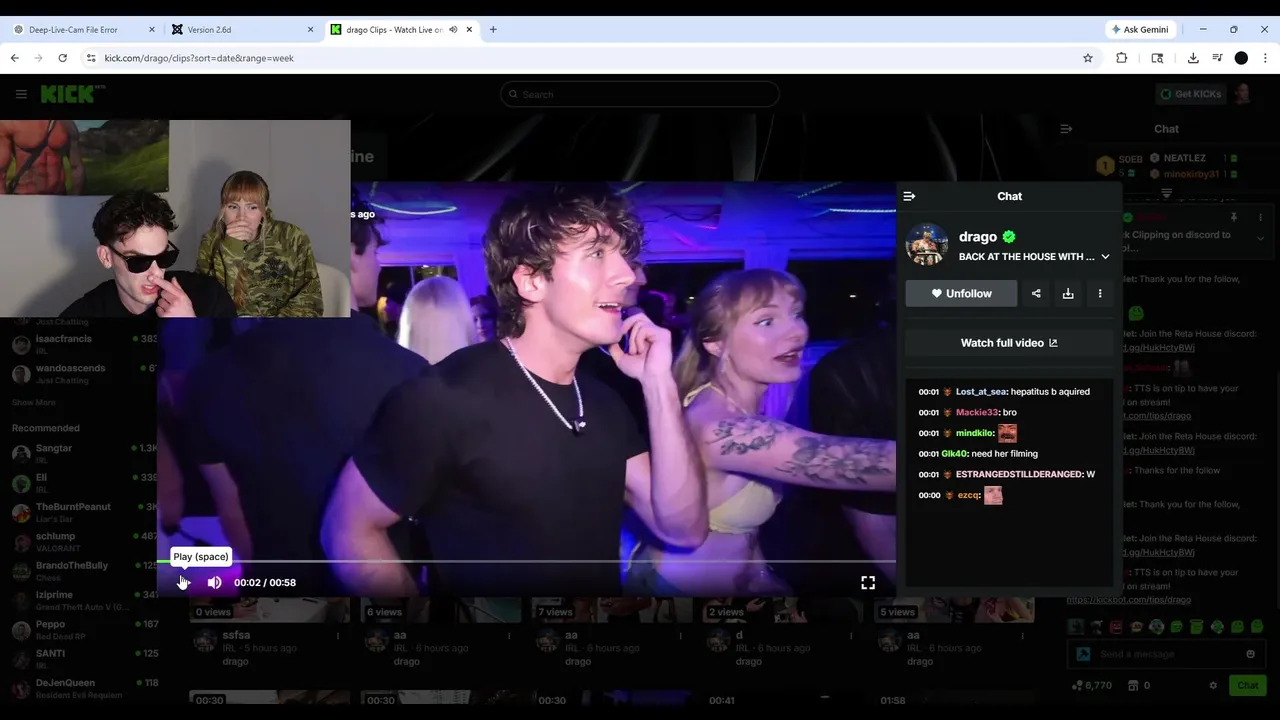This screenshot has height=720, width=1280.
Task: Open mindkilo's username in clip chat
Action: 975,433
